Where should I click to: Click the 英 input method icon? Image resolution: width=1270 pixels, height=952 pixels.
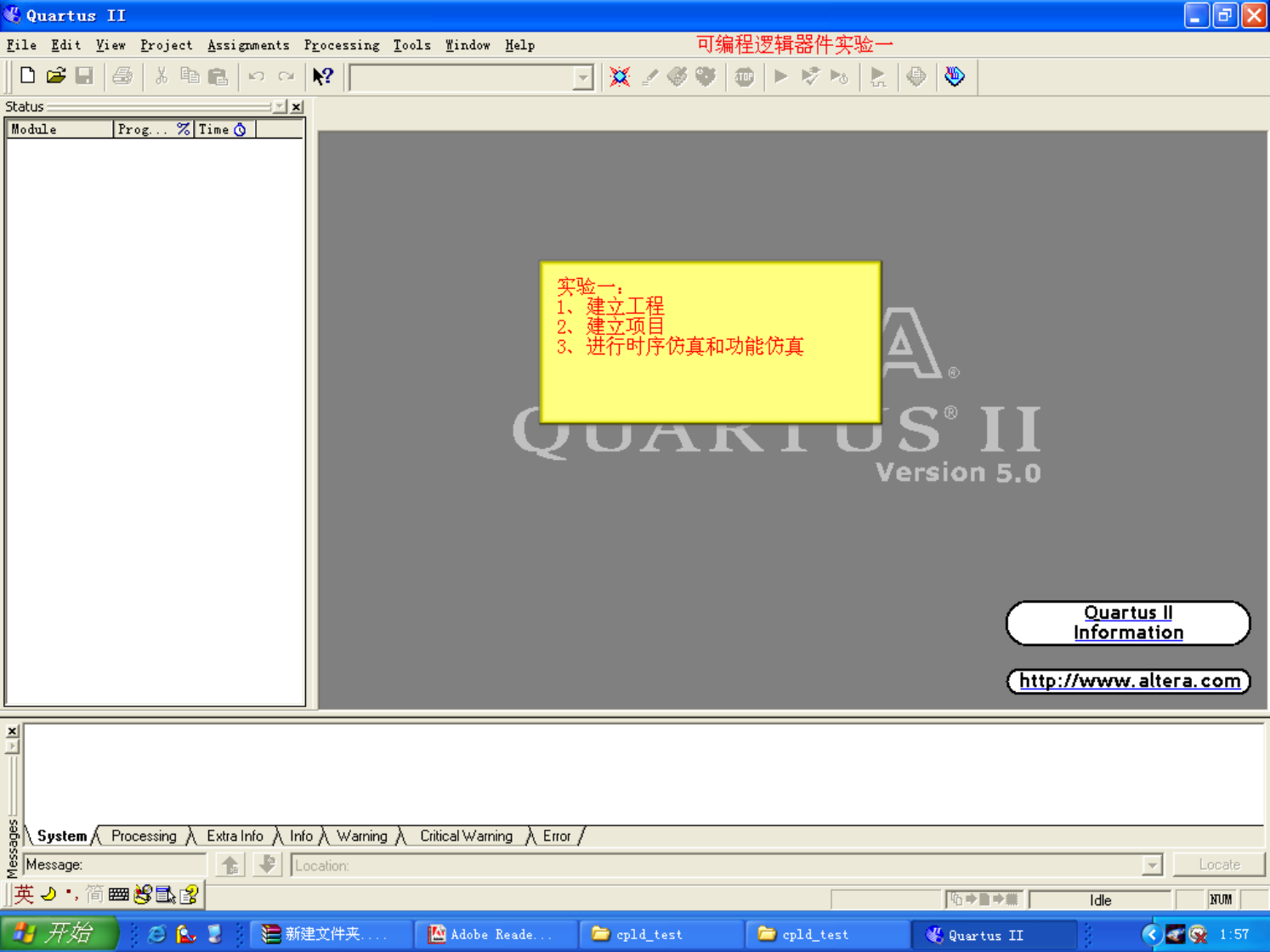pos(24,894)
